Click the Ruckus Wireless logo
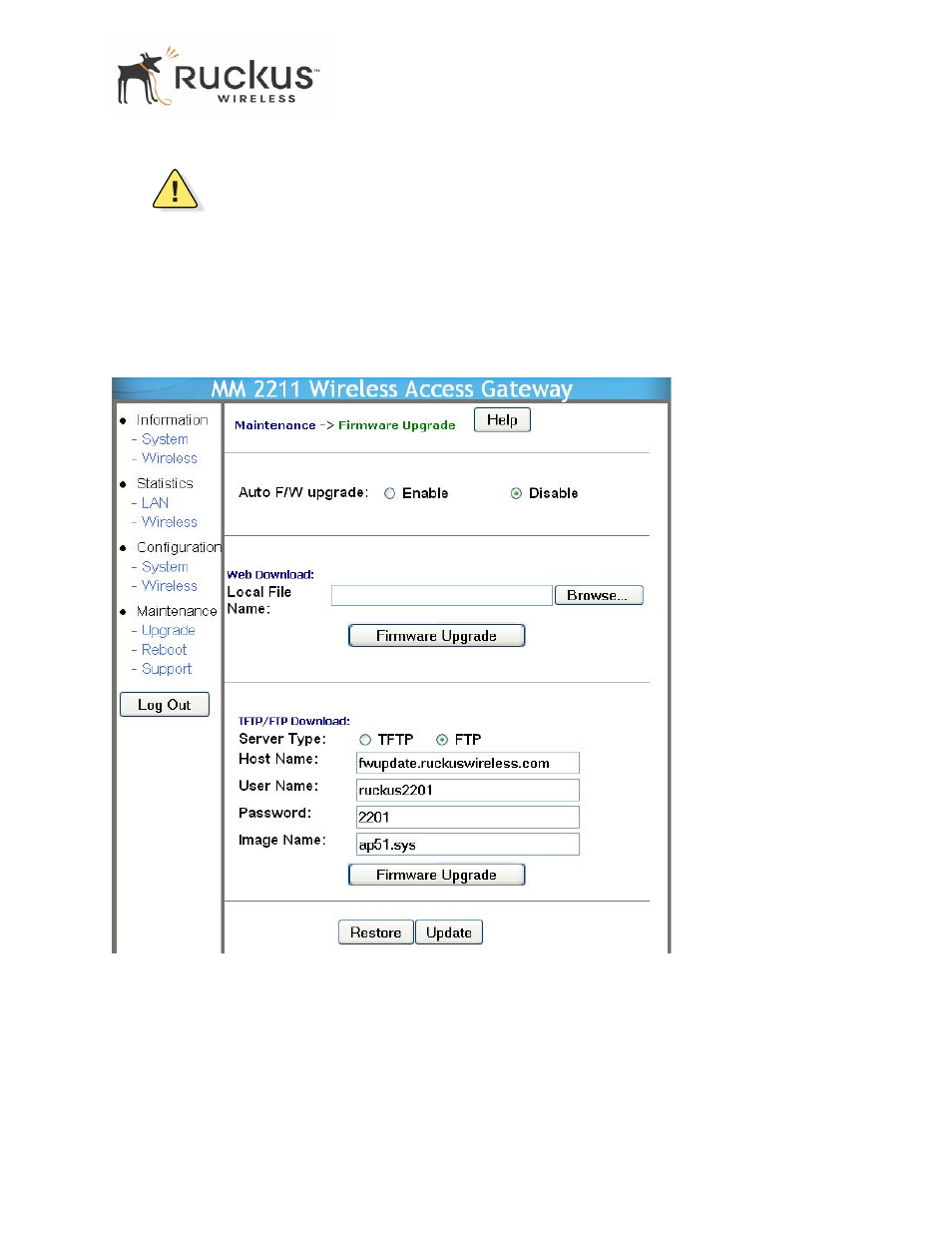Image resolution: width=952 pixels, height=1233 pixels. (x=220, y=78)
